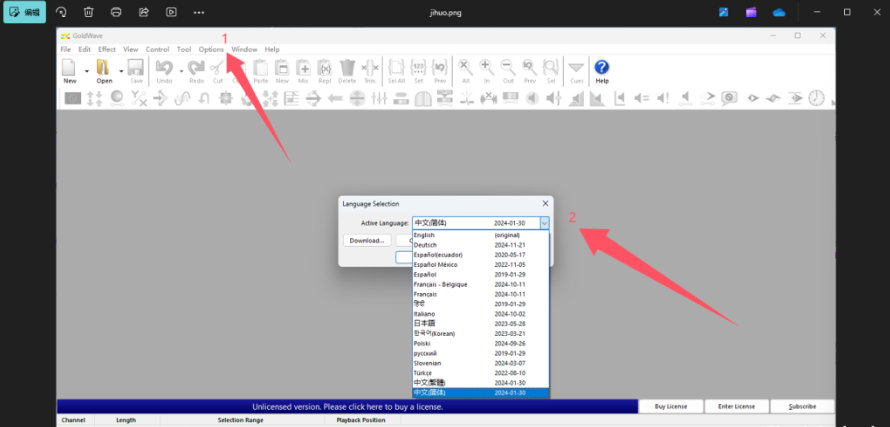Click the unlicensed version notice banner
This screenshot has height=427, width=890.
(x=347, y=407)
